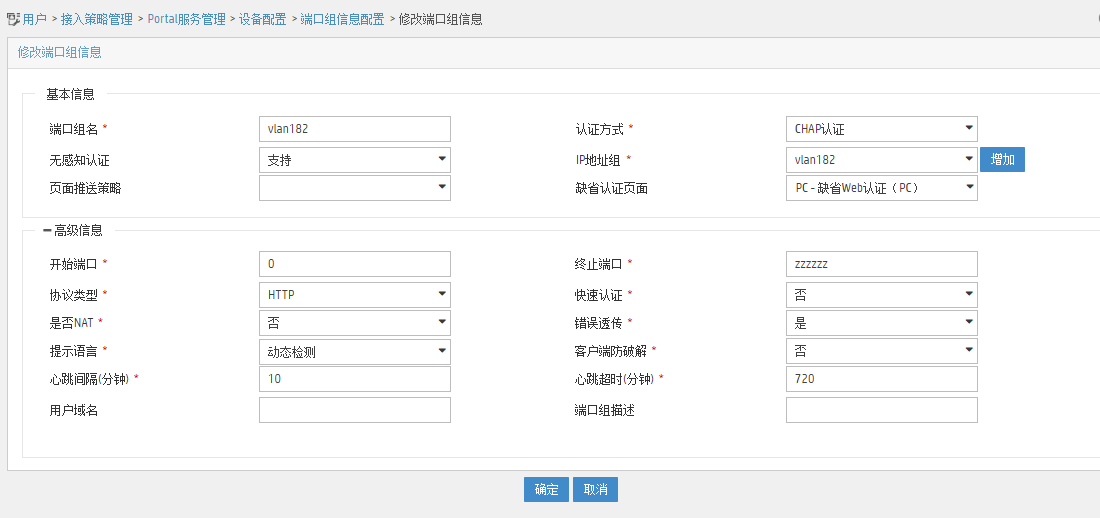
Task: Open the Portal服务管理 breadcrumb link
Action: pyautogui.click(x=187, y=19)
